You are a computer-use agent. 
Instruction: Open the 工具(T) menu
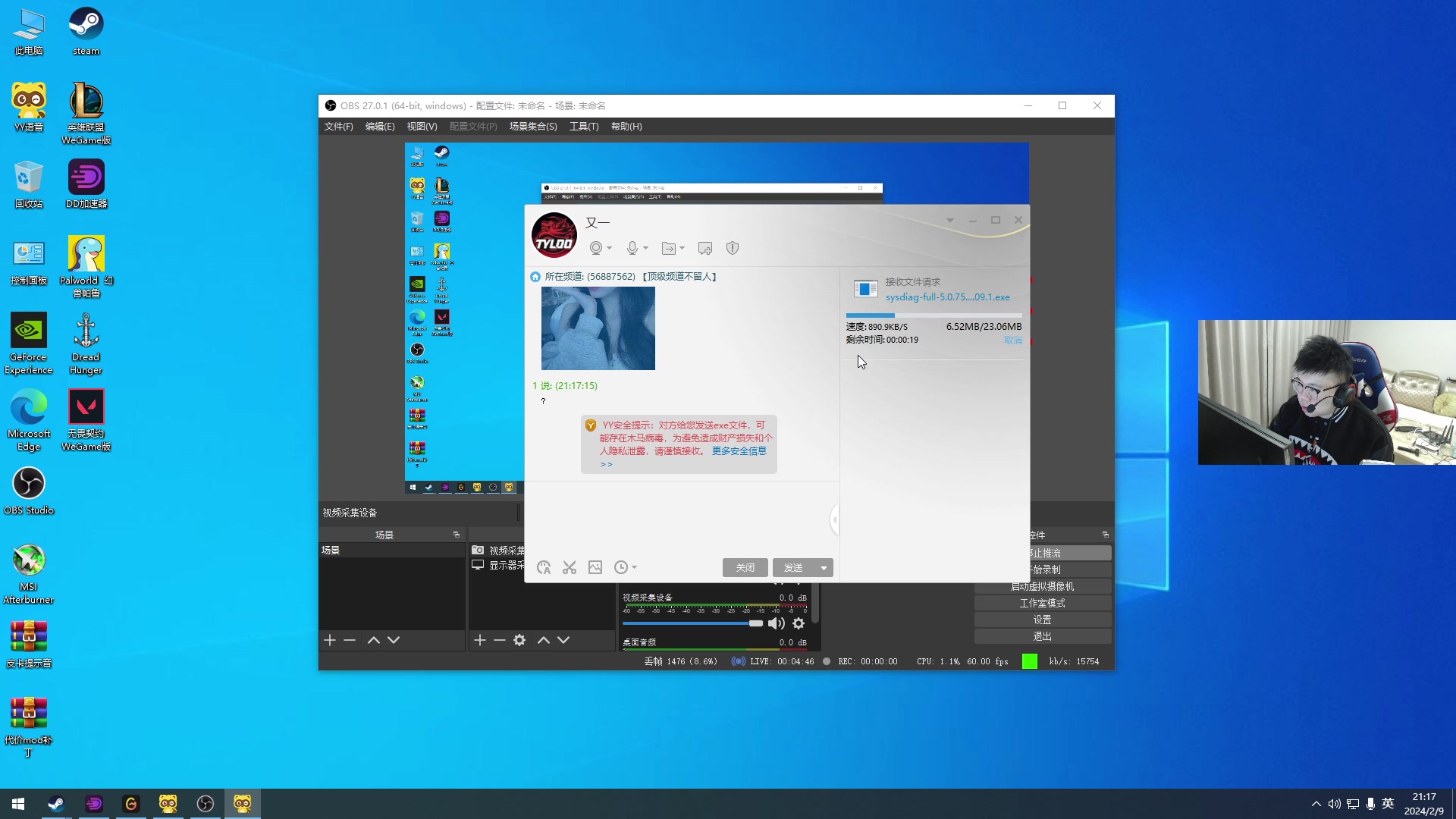(x=584, y=127)
